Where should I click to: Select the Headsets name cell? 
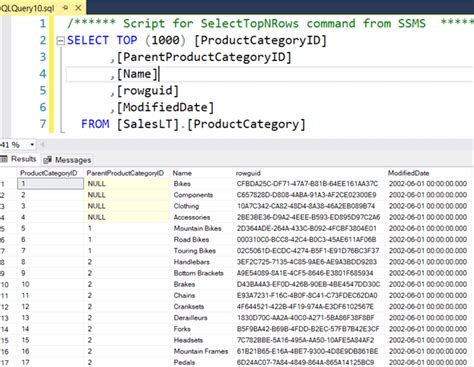(x=188, y=340)
